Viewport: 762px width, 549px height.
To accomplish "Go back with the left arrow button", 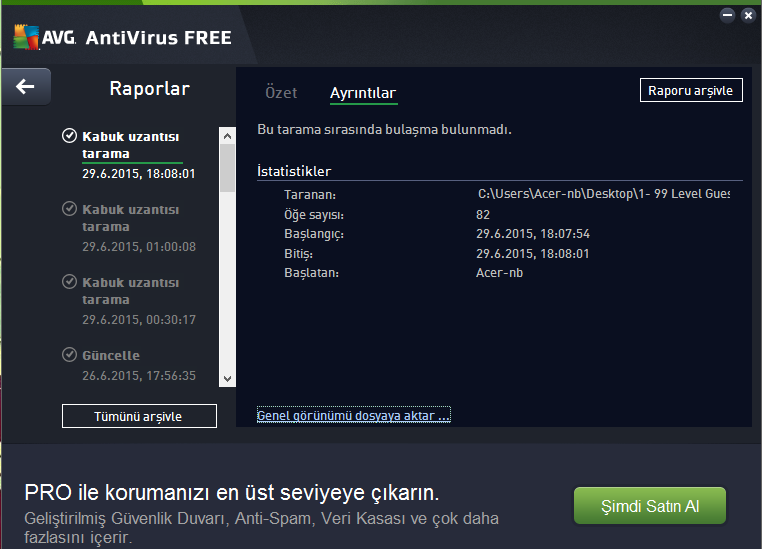I will [x=26, y=86].
